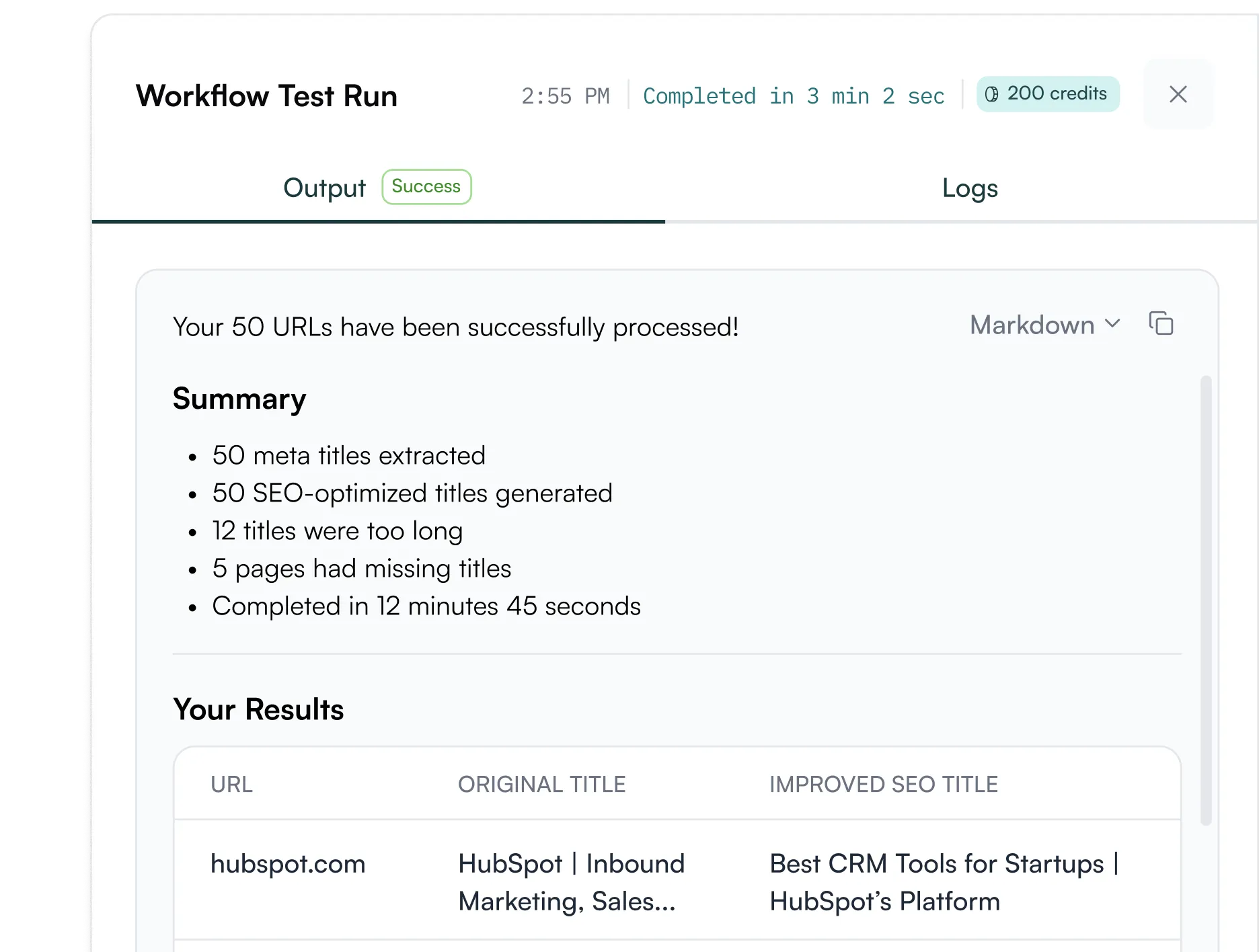The width and height of the screenshot is (1259, 952).
Task: Click the 2:55 PM timestamp
Action: [566, 95]
